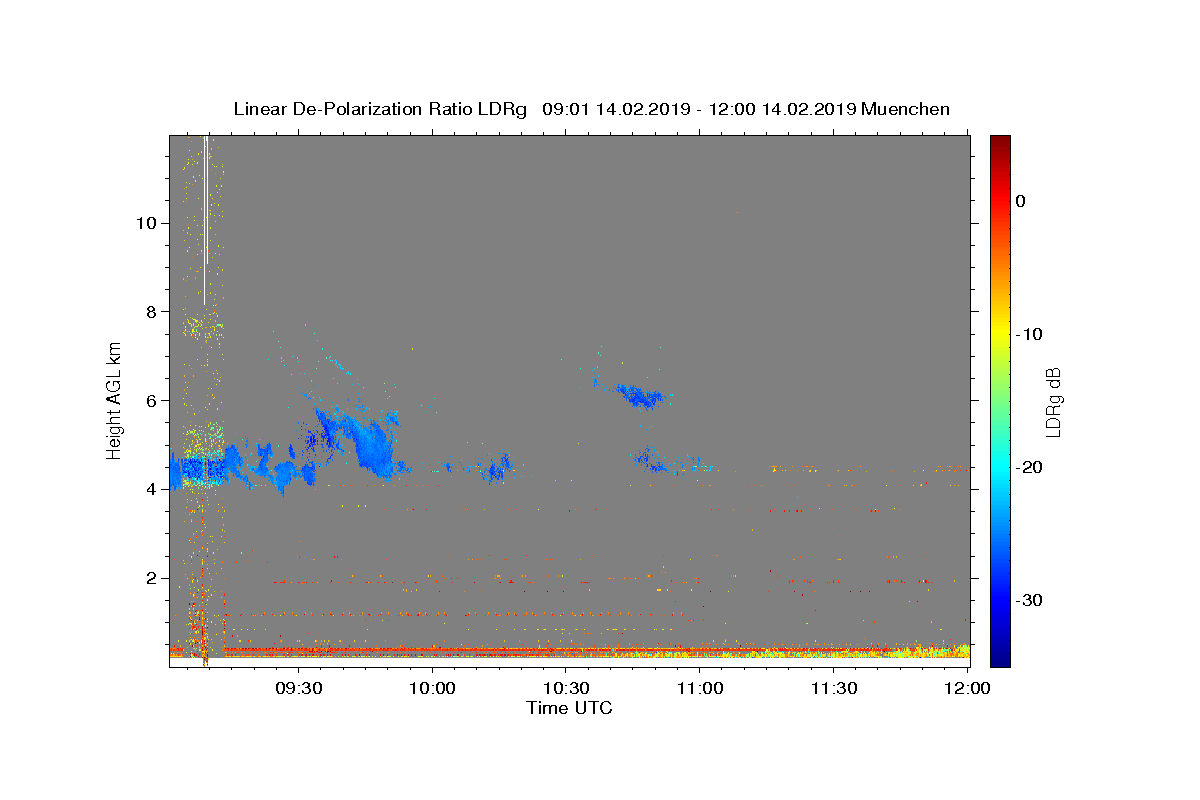Click the dark red top of the colorbar
Viewport: 1200px width, 800px height.
[x=1000, y=143]
